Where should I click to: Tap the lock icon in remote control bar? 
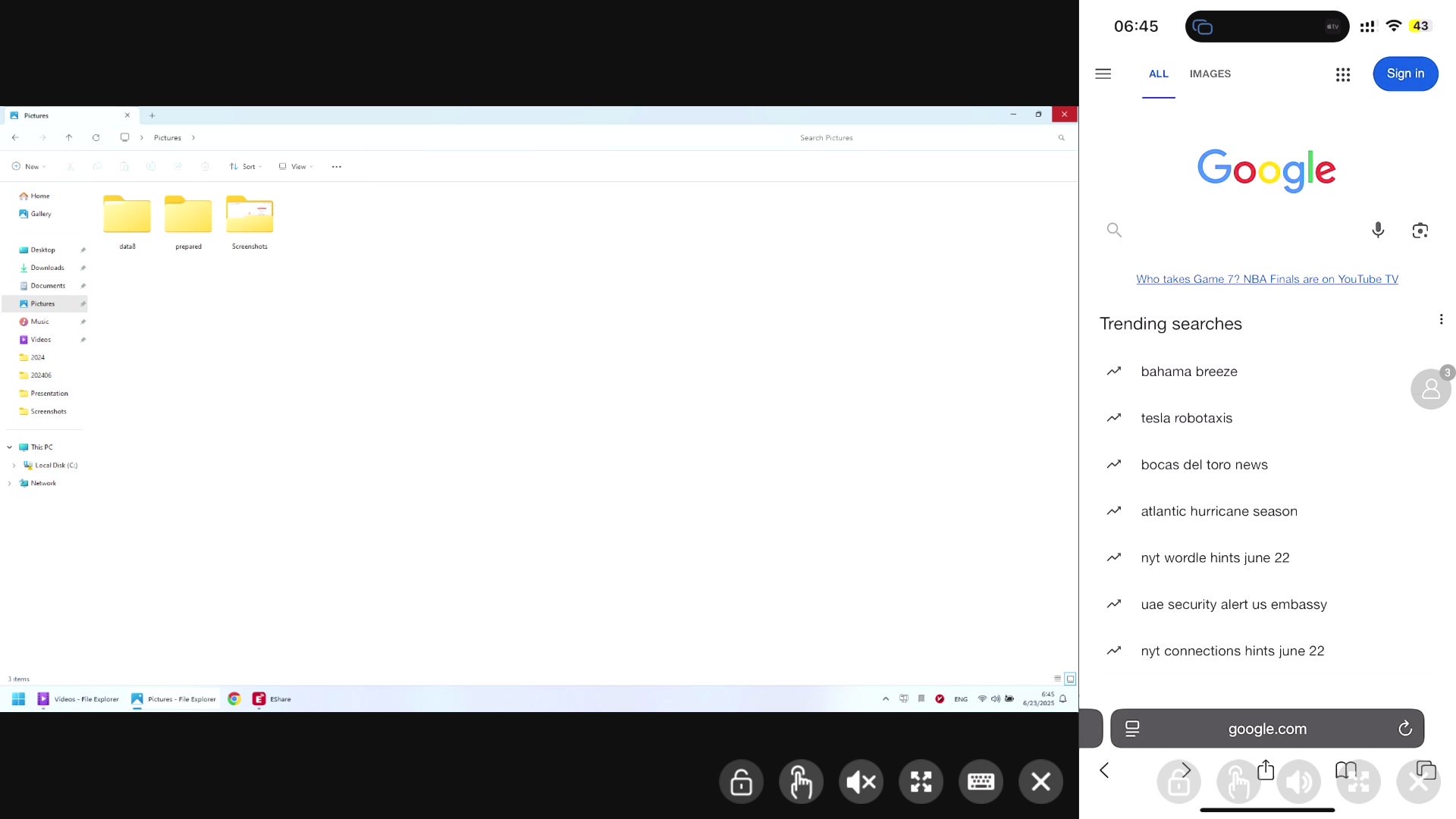741,782
